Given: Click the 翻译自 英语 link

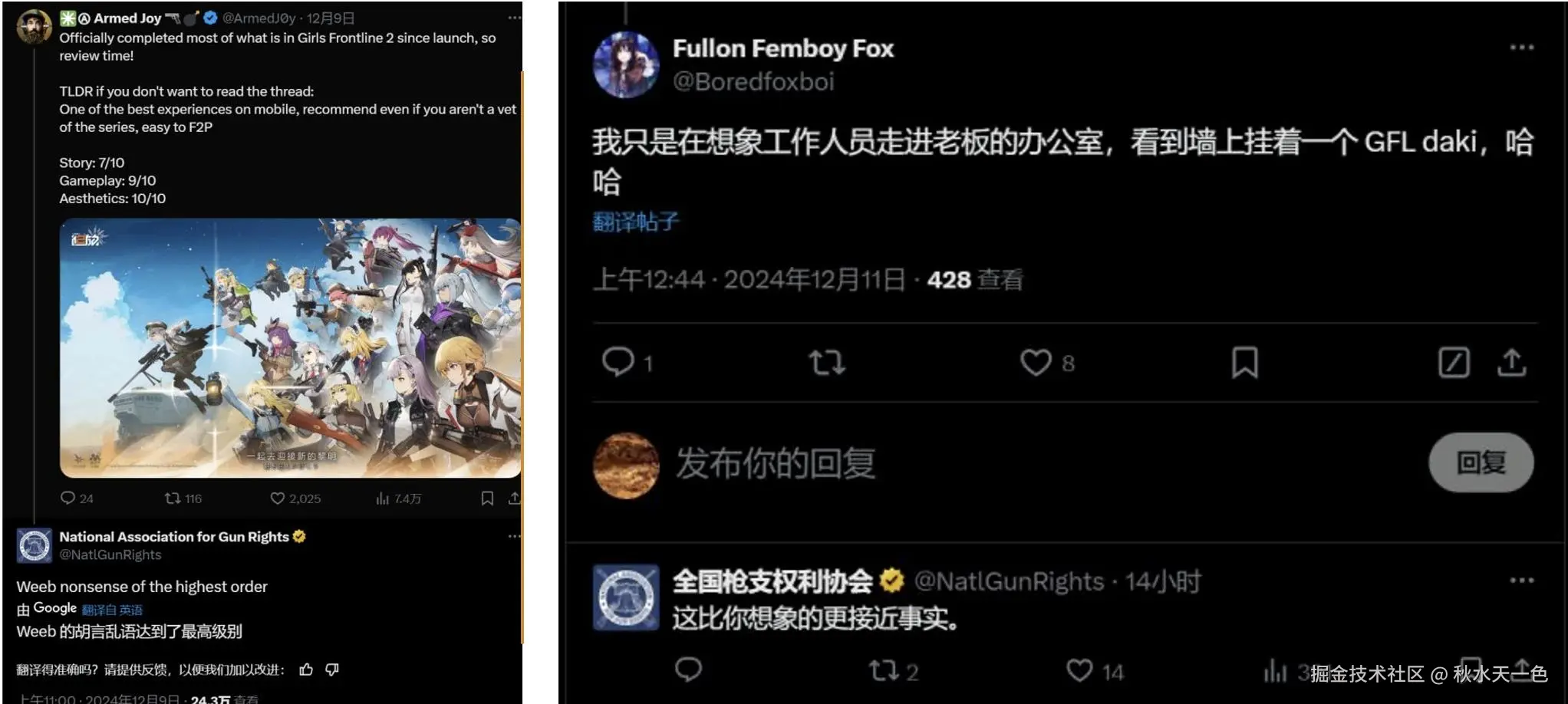Looking at the screenshot, I should pos(112,610).
